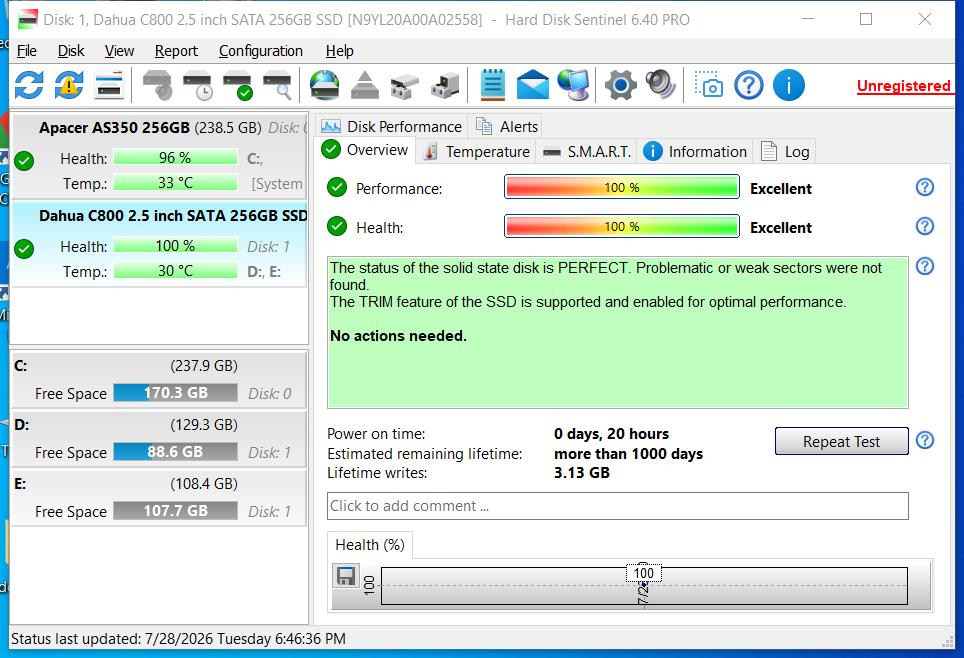Send report by blue envelope icon
This screenshot has height=658, width=964.
point(532,85)
